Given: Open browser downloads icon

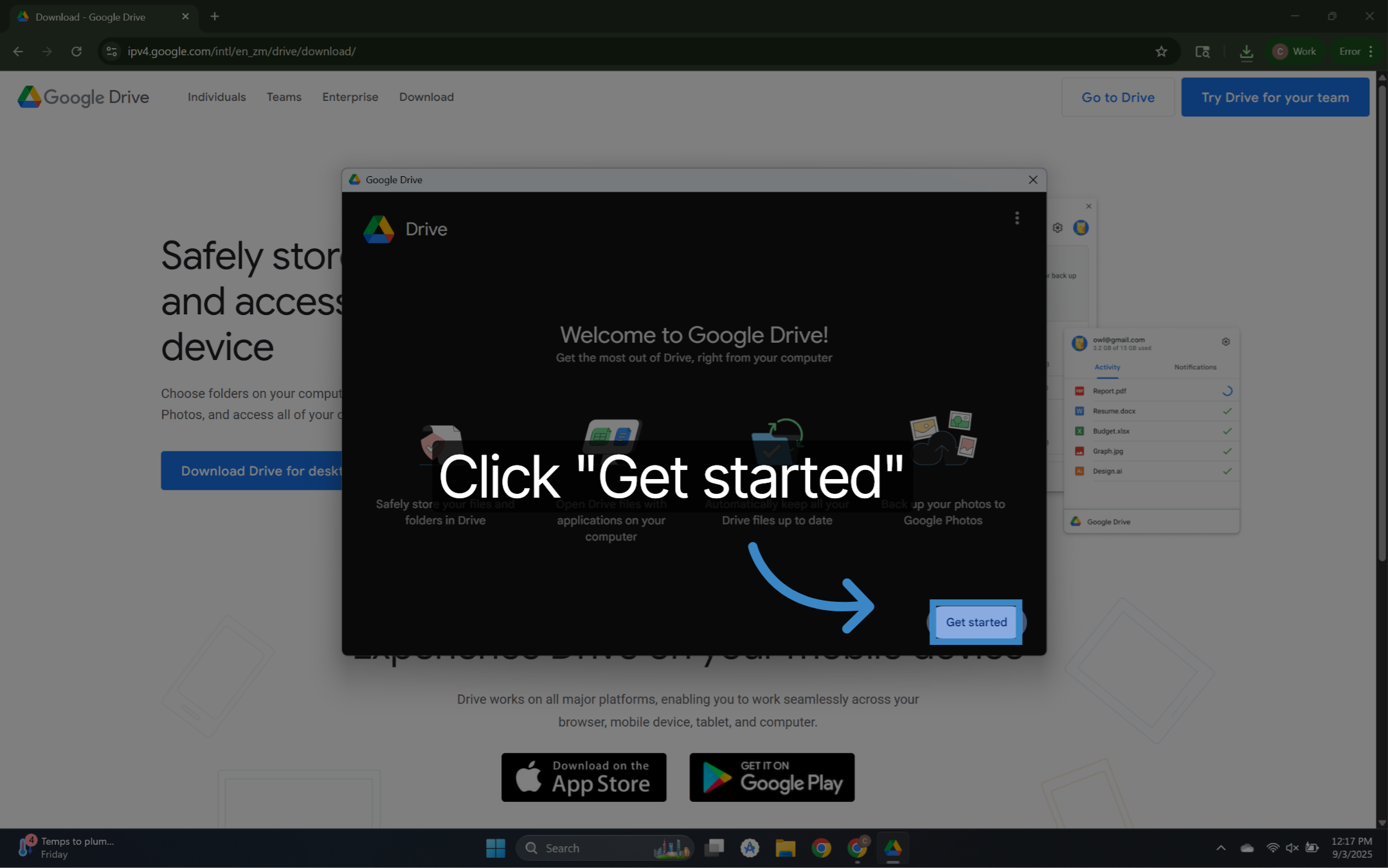Looking at the screenshot, I should point(1246,51).
